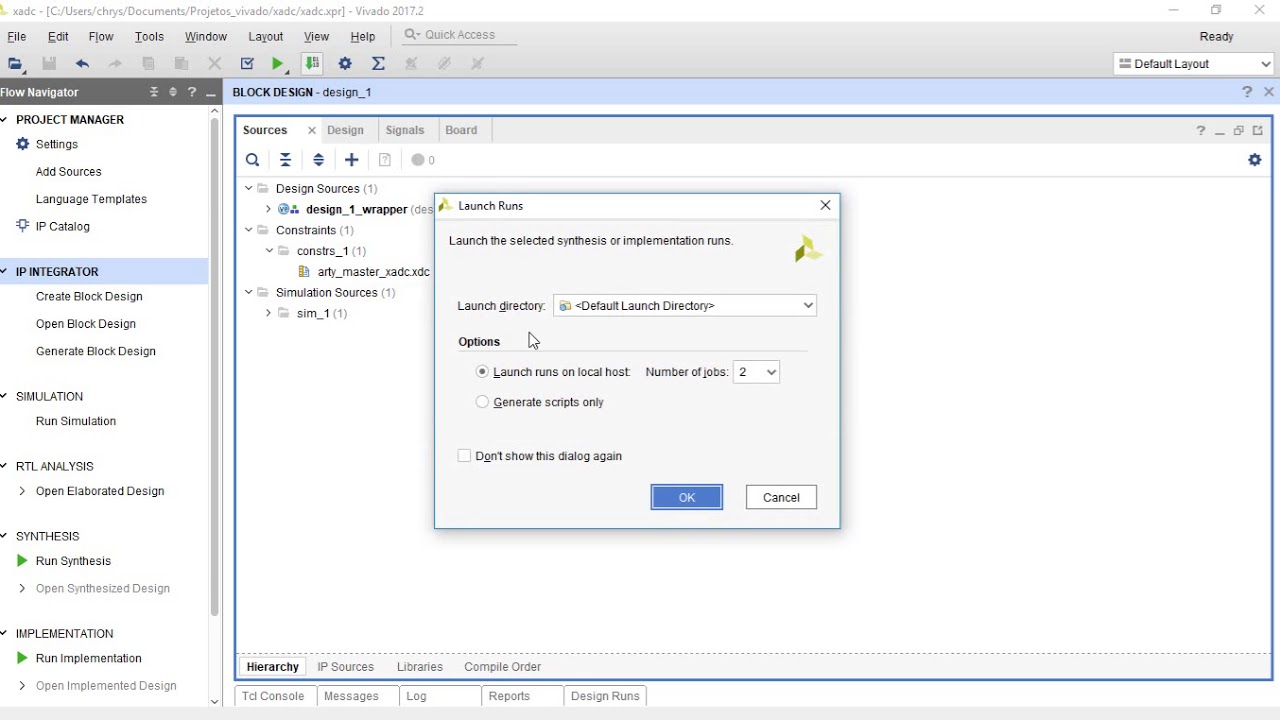Open the File menu
The image size is (1280, 720).
tap(17, 37)
